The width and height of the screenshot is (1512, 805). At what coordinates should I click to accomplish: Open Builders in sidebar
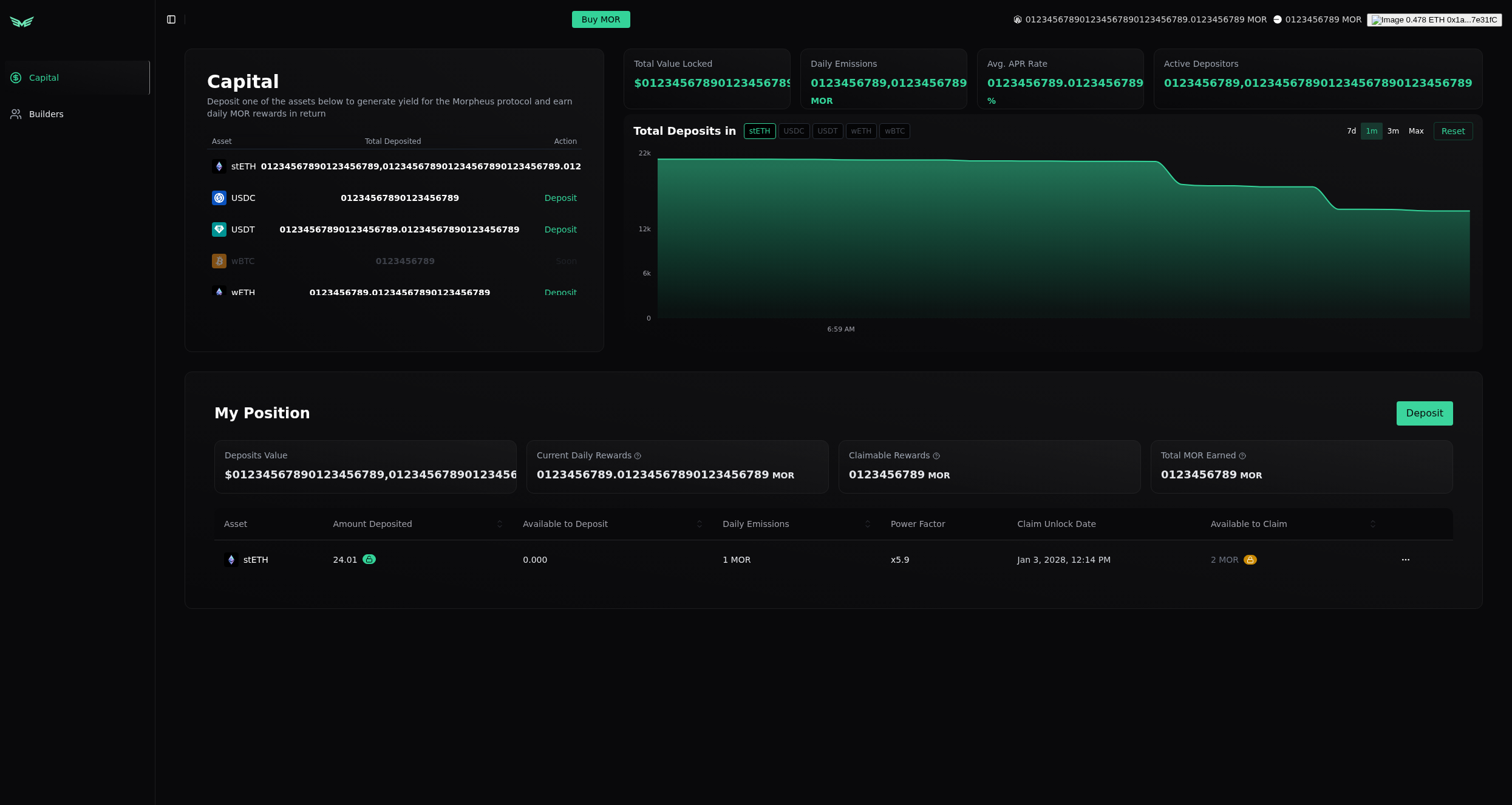tap(46, 114)
